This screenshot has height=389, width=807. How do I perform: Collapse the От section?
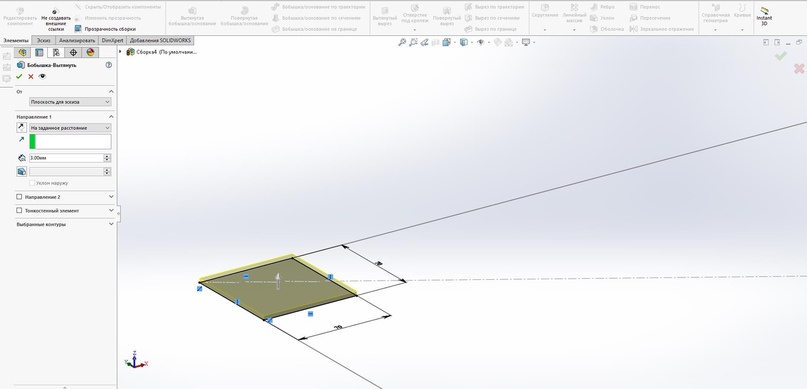click(111, 92)
